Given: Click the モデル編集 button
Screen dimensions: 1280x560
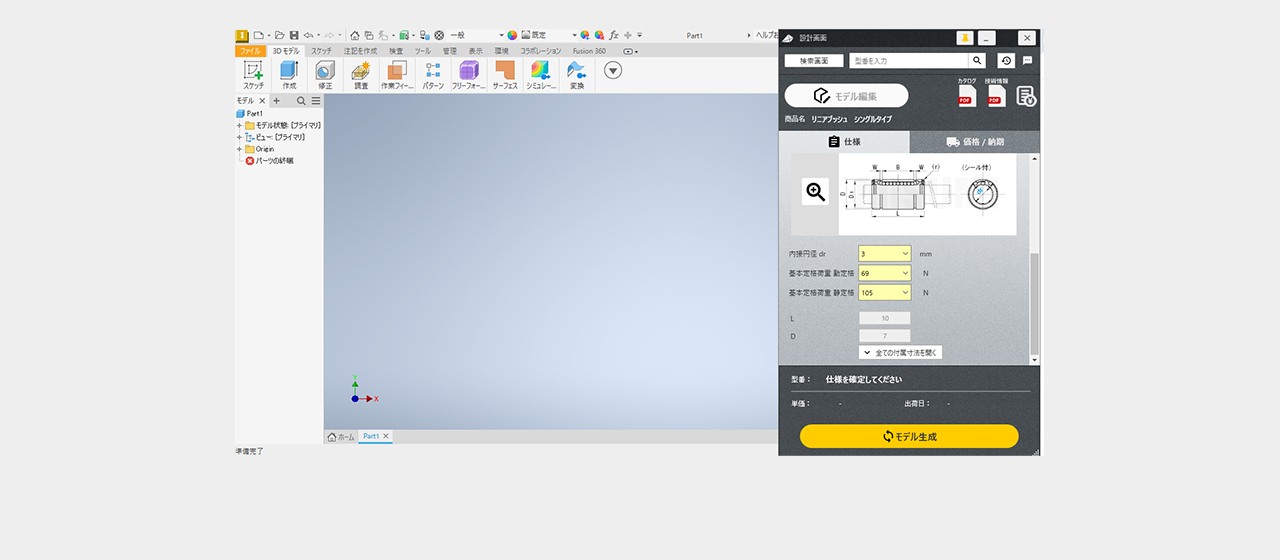Looking at the screenshot, I should pos(846,96).
